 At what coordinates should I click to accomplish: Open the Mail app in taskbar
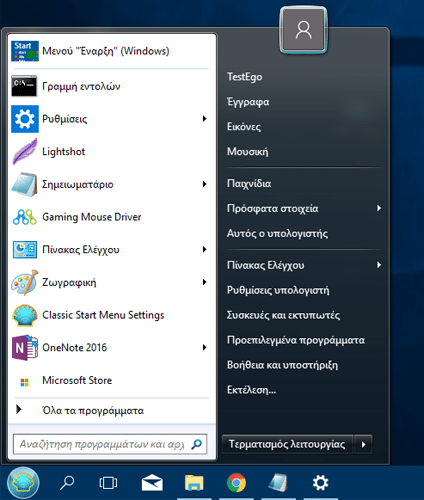click(x=152, y=483)
